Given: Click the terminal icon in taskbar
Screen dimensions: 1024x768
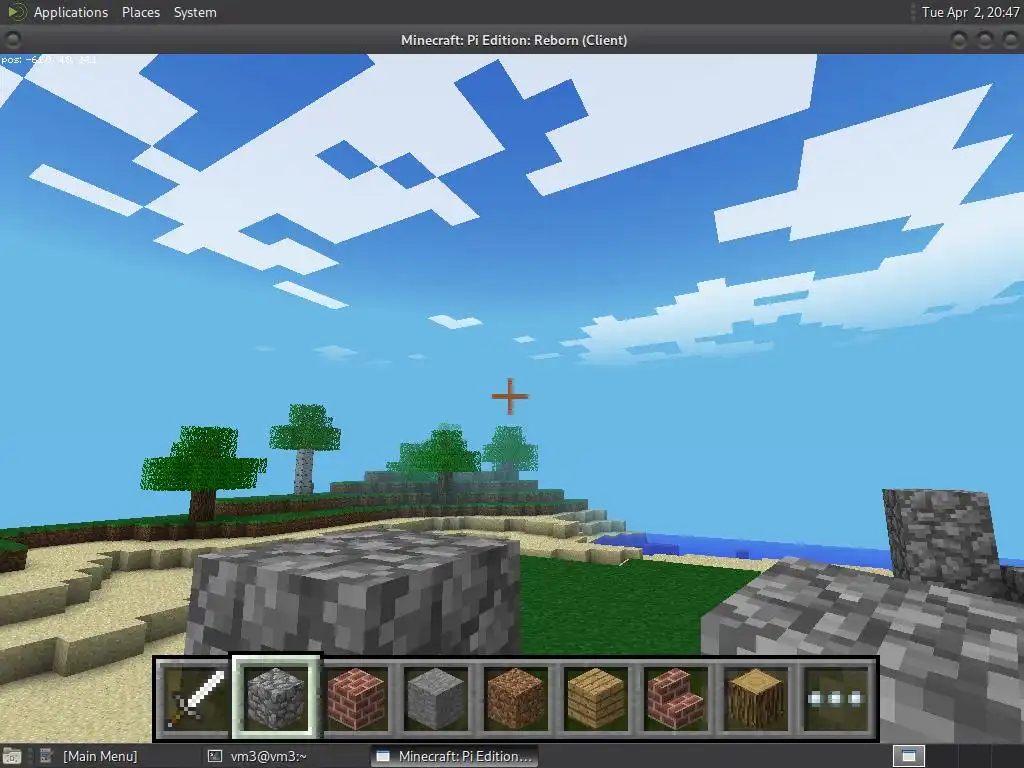Looking at the screenshot, I should pos(215,756).
